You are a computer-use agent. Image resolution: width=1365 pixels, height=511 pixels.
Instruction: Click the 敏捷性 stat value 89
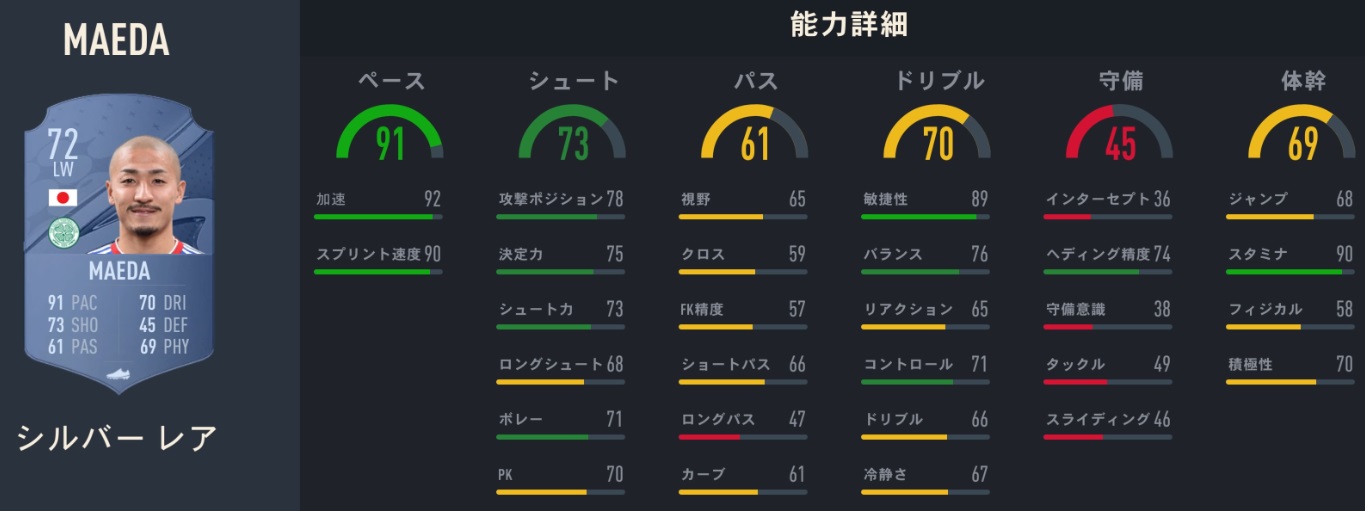(x=979, y=199)
